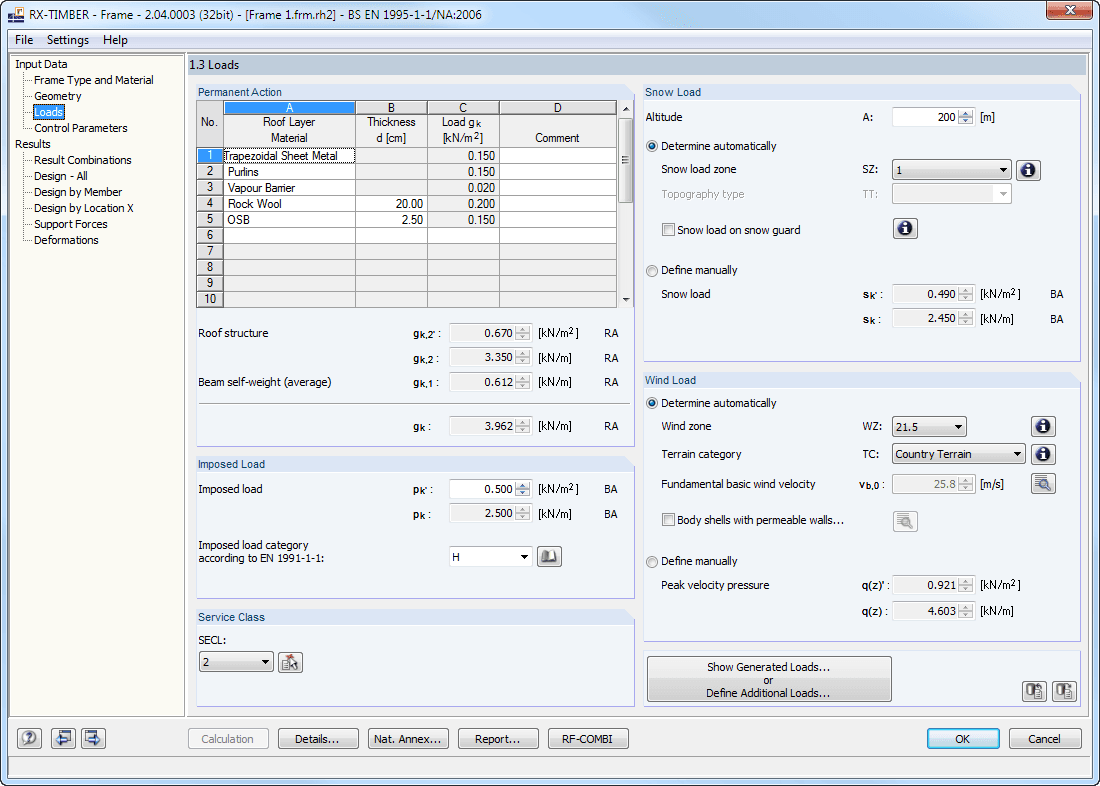This screenshot has width=1100, height=786.
Task: Open Deformations results item
Action: click(x=66, y=240)
